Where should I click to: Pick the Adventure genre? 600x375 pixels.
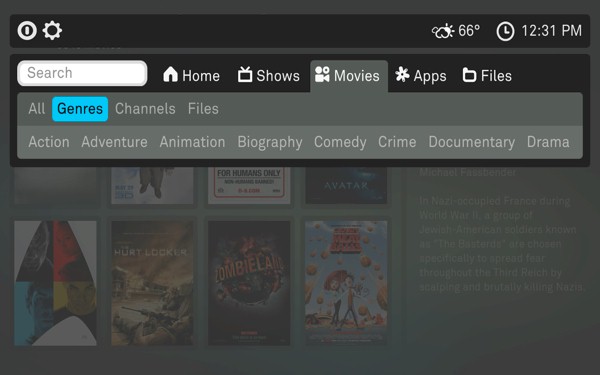click(114, 142)
